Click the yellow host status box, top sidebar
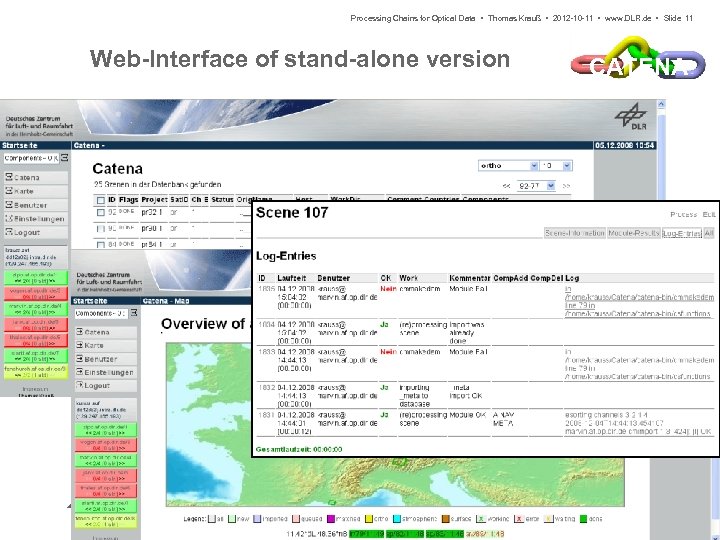The image size is (720, 540). click(36, 371)
